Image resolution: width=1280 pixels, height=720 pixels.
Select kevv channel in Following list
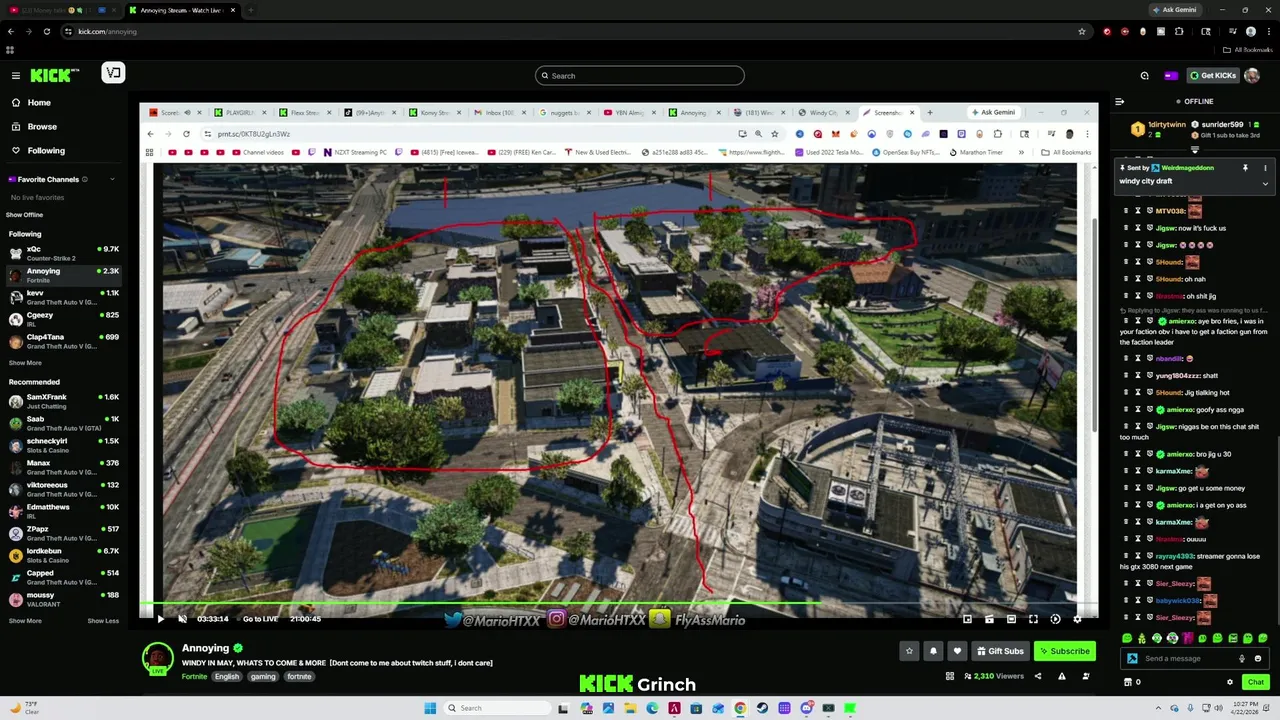click(64, 297)
